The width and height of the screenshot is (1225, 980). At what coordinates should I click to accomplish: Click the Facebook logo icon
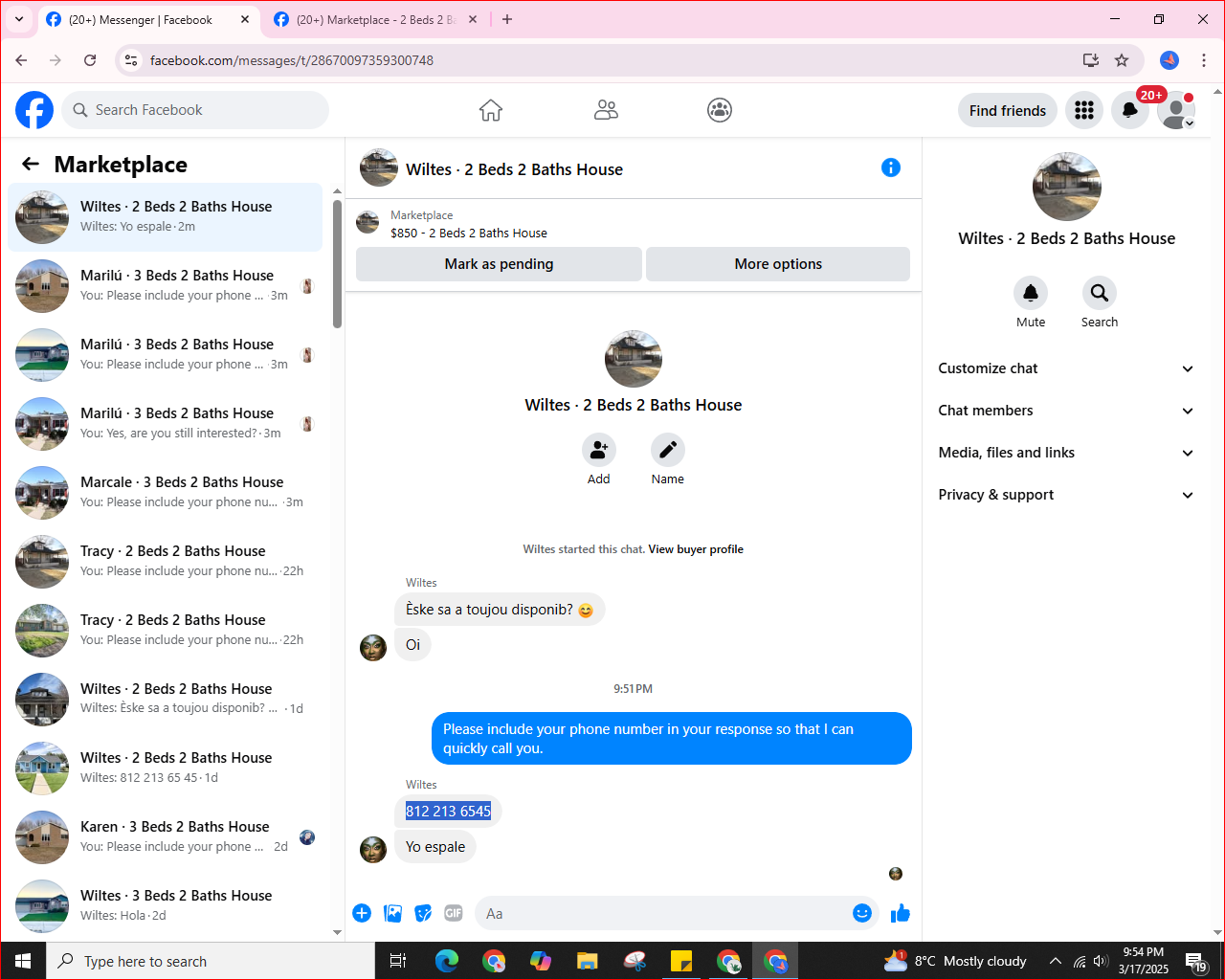tap(34, 110)
